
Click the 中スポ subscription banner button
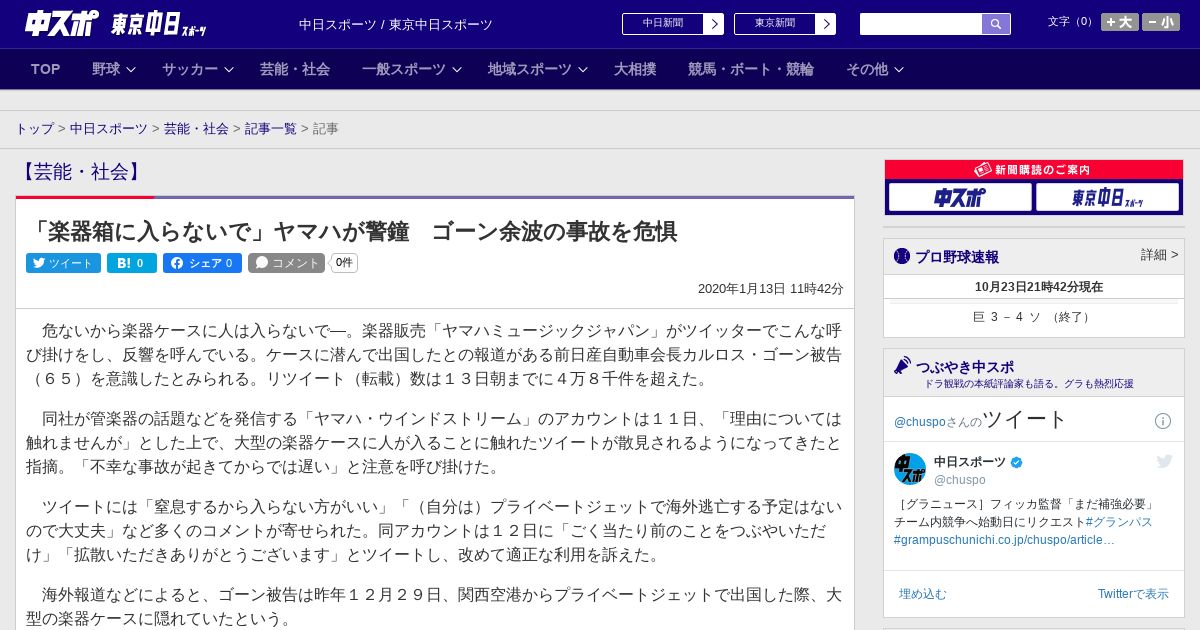[x=960, y=197]
